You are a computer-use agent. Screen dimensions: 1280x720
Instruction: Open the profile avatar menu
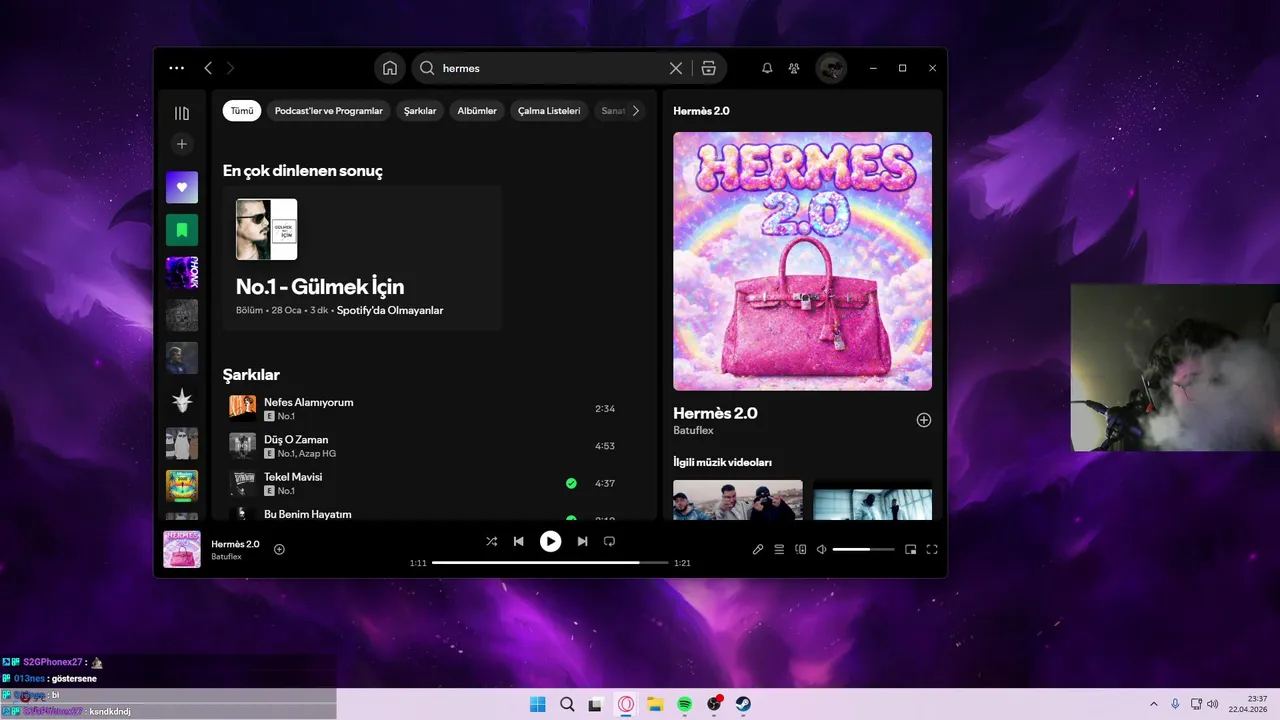point(831,68)
